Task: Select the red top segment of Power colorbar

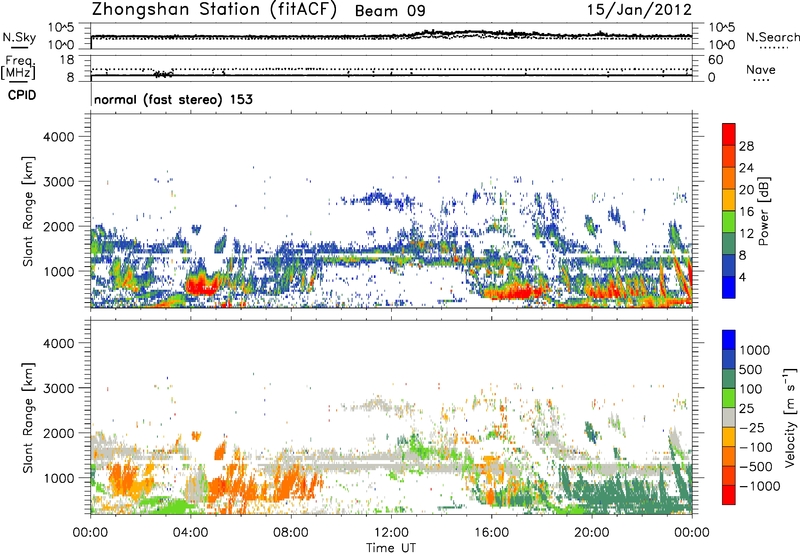Action: (729, 134)
